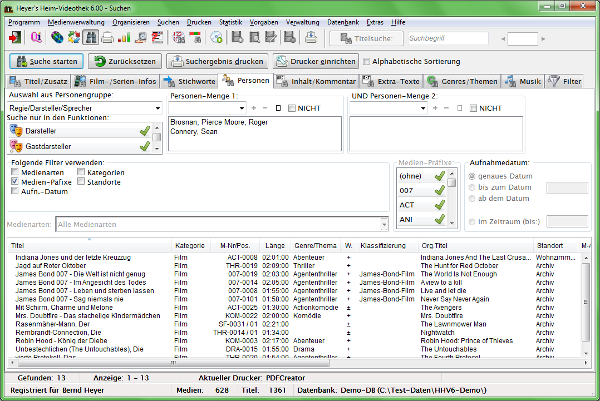Open the Medienarten dropdown list
The image size is (600, 401).
382,226
